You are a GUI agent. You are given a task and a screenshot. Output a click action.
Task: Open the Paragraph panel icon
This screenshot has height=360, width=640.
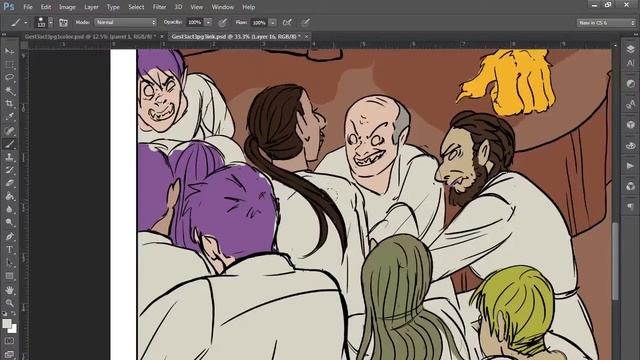[630, 207]
